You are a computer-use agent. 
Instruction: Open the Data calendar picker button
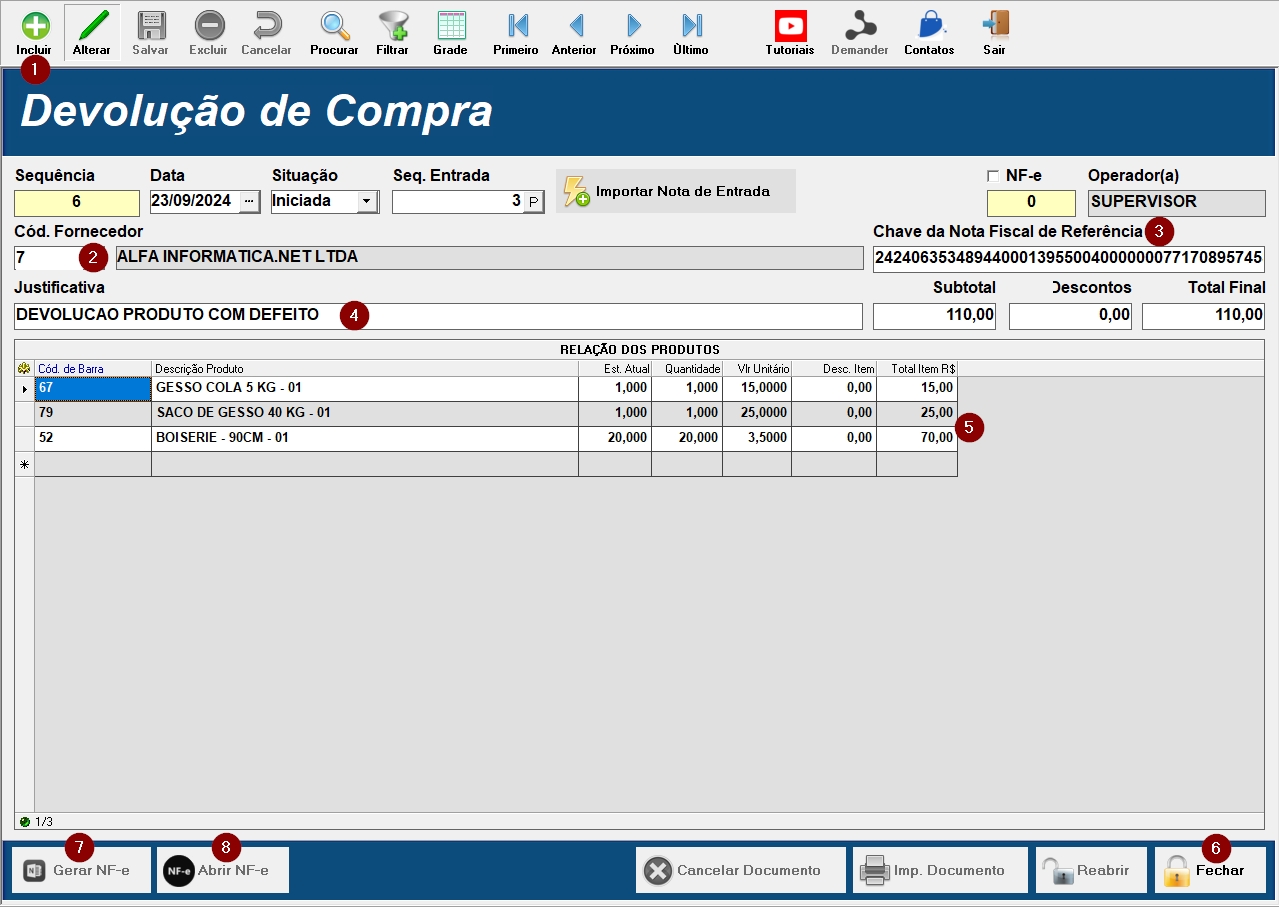coord(249,201)
